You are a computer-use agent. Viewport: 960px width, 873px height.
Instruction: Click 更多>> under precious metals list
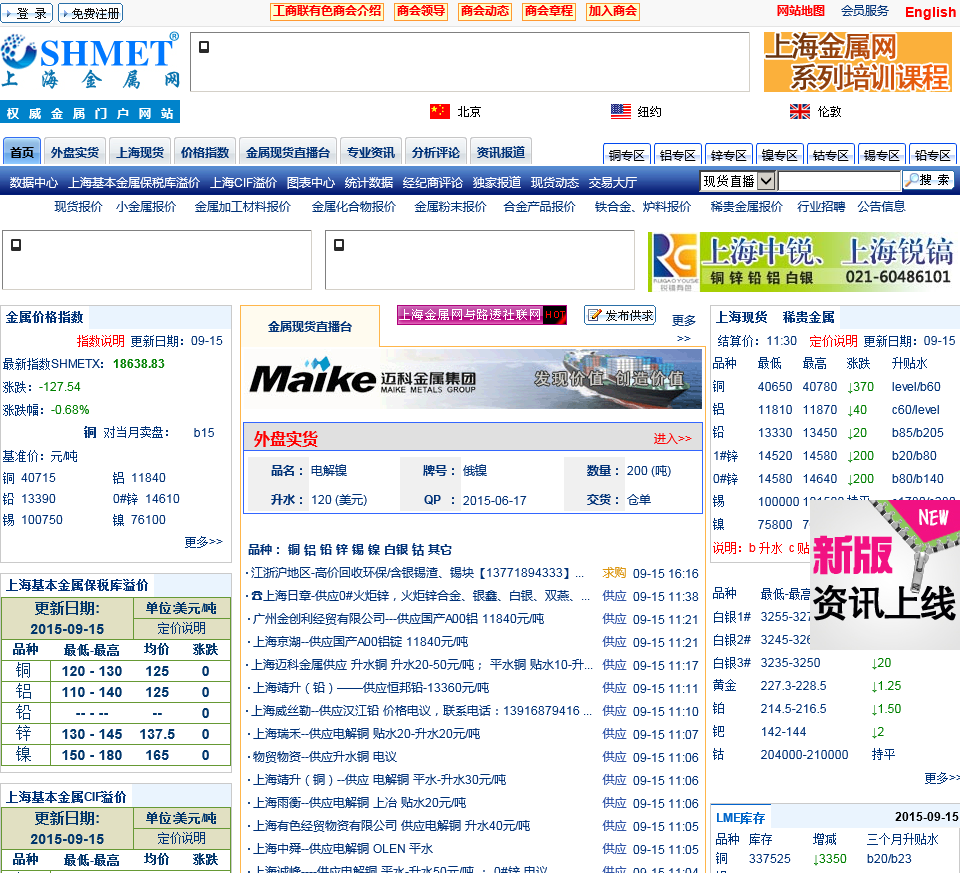[x=942, y=778]
